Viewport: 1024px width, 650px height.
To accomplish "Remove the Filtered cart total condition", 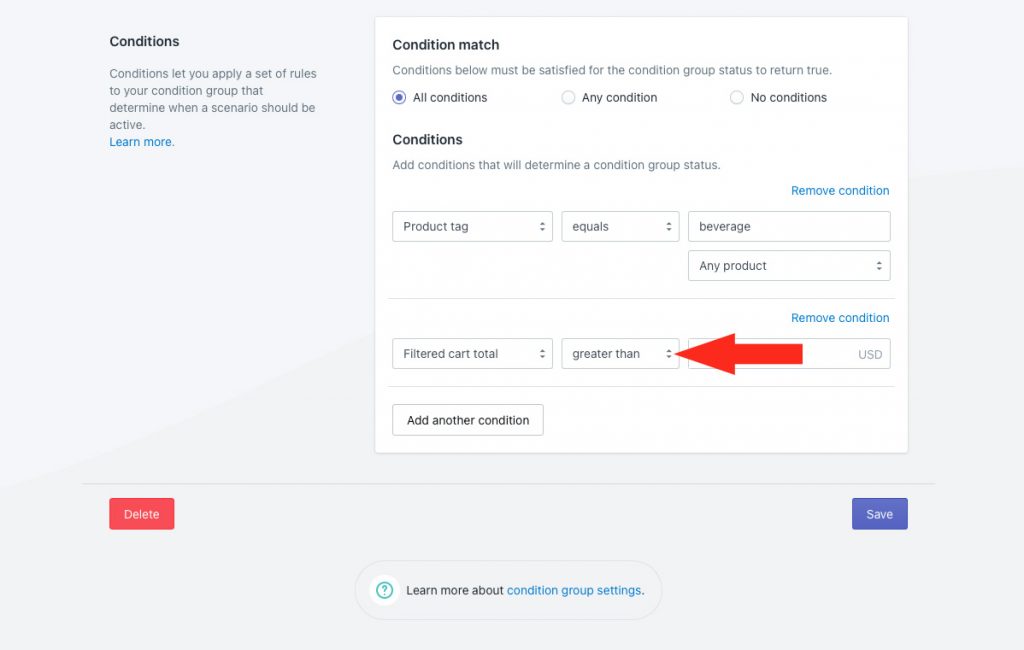I will [840, 317].
